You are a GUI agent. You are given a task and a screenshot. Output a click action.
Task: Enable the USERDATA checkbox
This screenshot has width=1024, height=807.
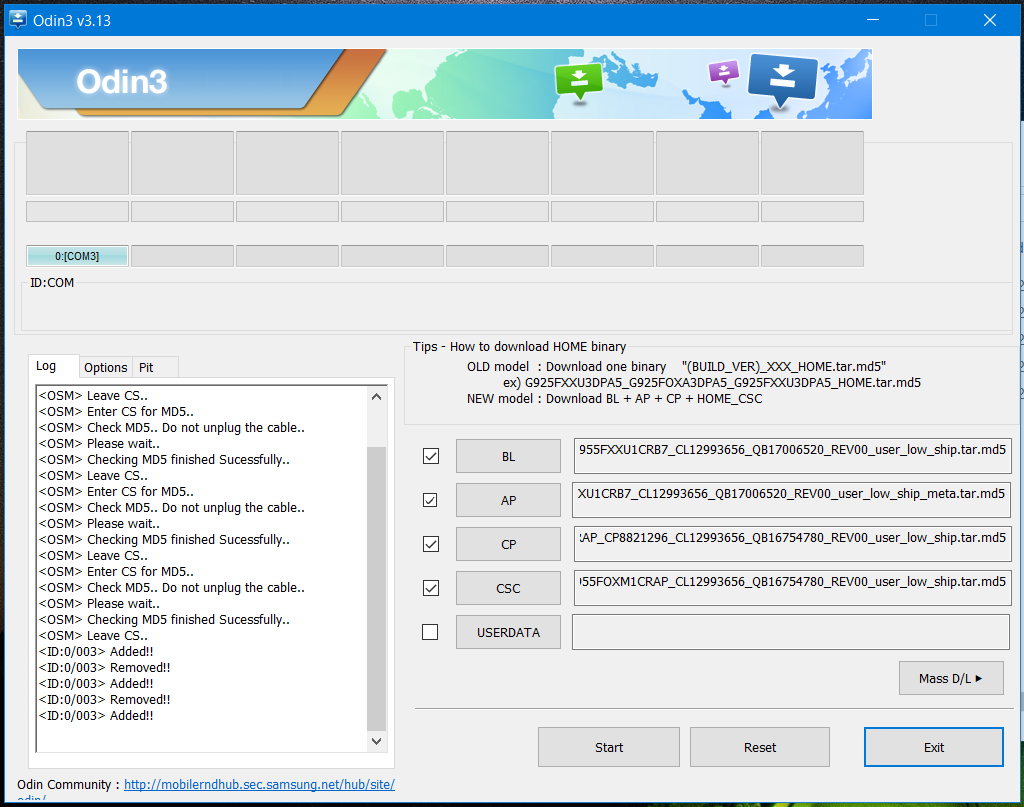pos(431,632)
